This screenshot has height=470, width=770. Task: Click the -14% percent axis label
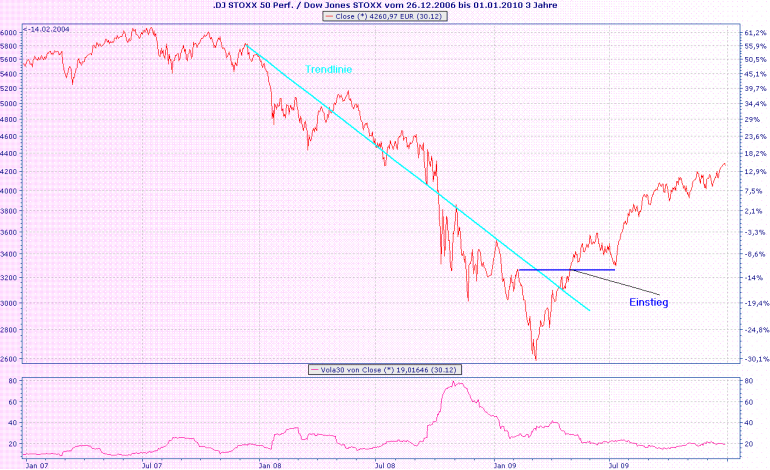click(754, 278)
